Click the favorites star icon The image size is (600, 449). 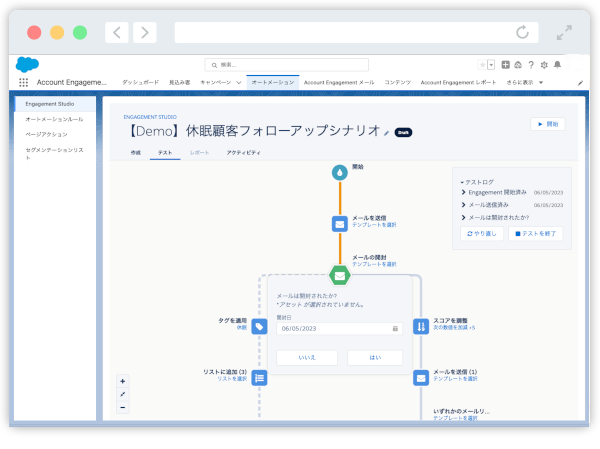[483, 65]
